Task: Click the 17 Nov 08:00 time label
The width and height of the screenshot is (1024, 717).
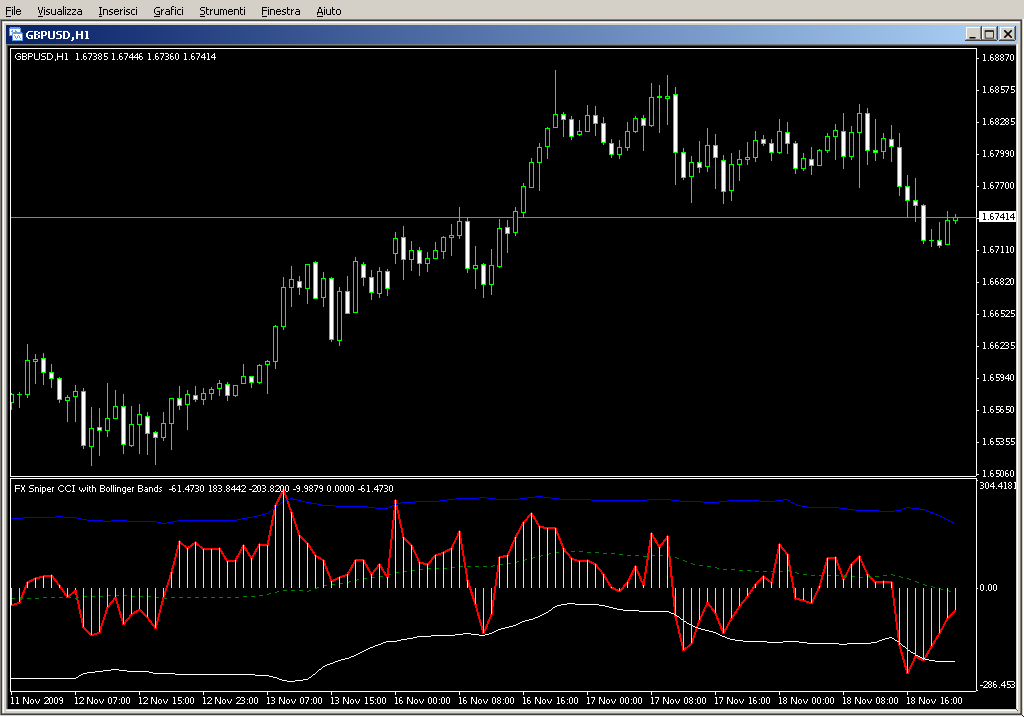Action: [678, 701]
